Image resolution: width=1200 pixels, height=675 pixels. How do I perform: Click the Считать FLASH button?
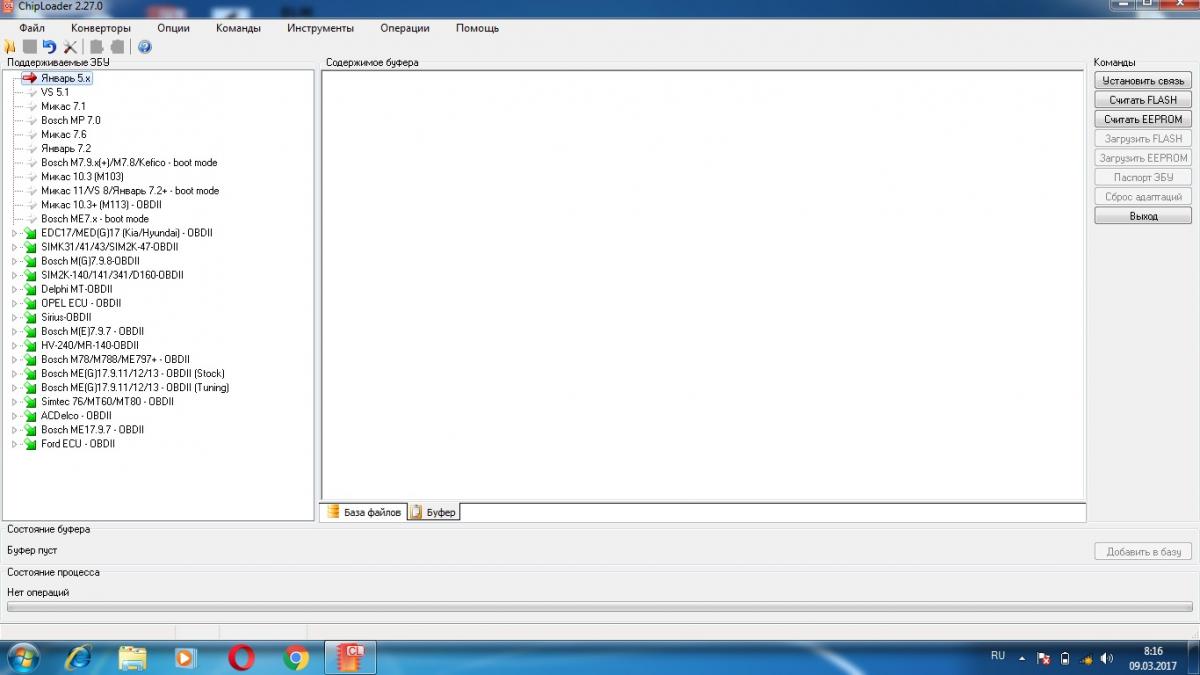(x=1143, y=100)
